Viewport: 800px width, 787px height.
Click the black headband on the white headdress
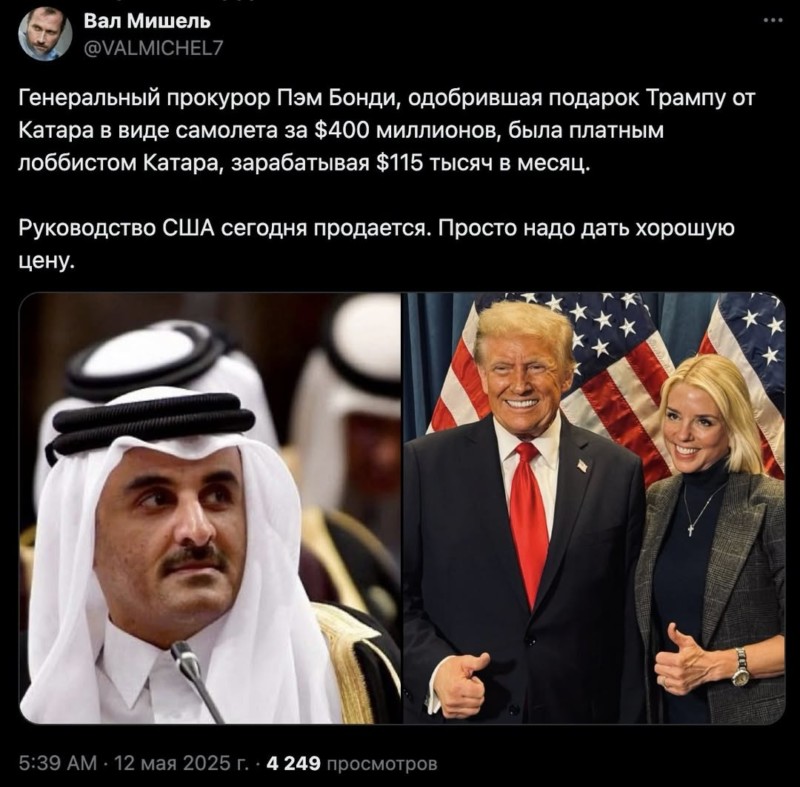pos(153,422)
